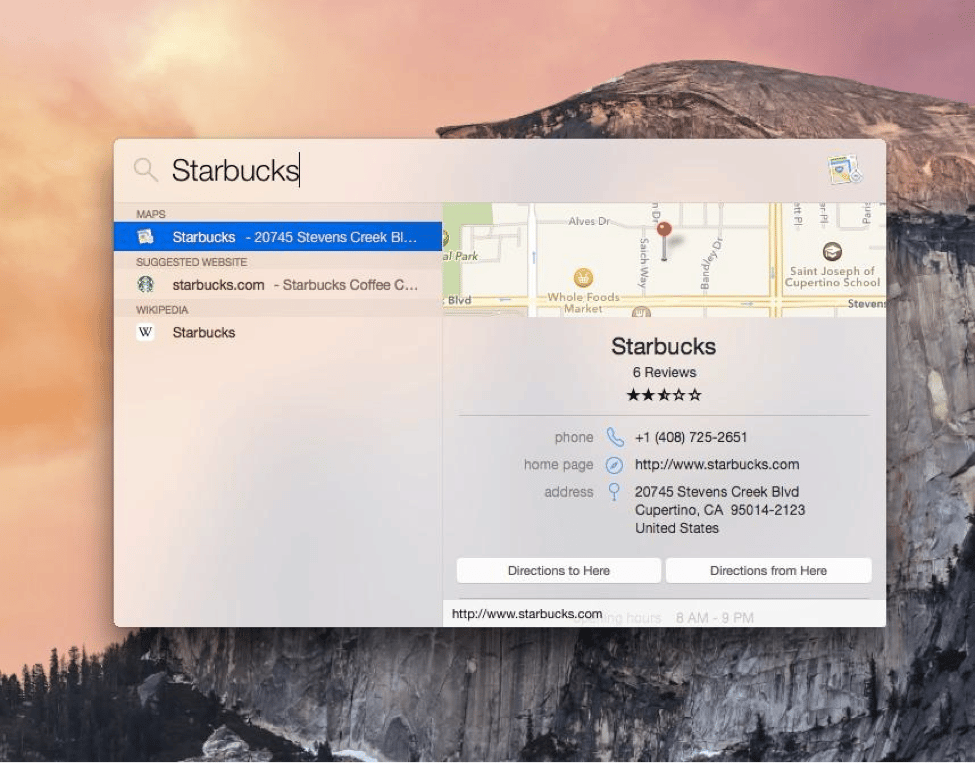
Task: Click the SUGGESTED WEBSITE section header
Action: [x=192, y=262]
